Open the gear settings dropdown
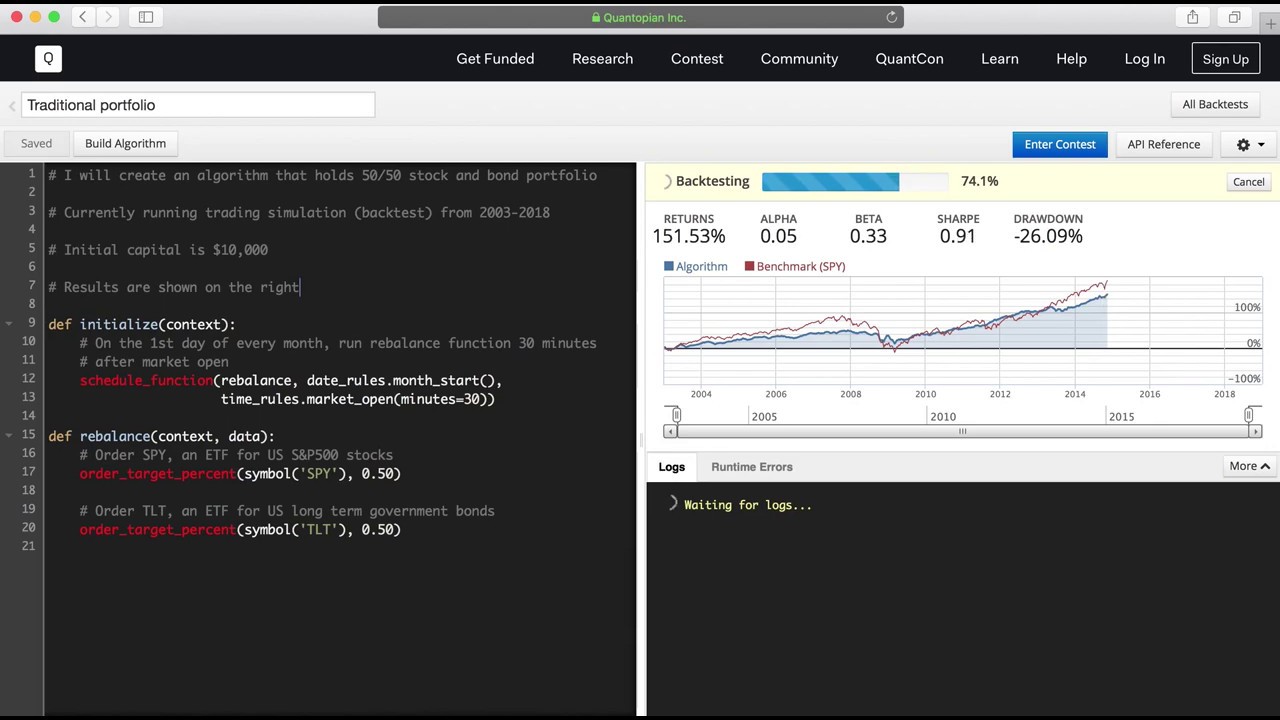This screenshot has width=1280, height=720. 1250,144
